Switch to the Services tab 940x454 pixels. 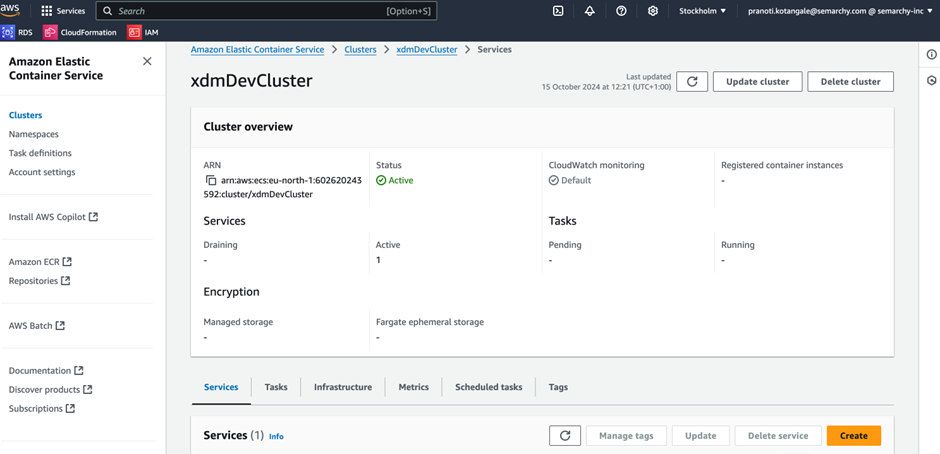[221, 387]
